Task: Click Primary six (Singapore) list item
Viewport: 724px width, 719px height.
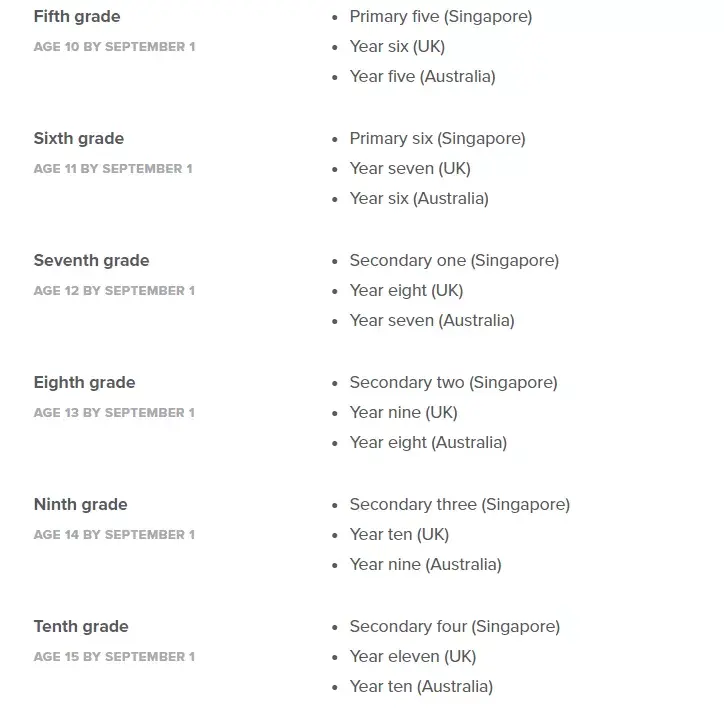Action: [x=437, y=138]
